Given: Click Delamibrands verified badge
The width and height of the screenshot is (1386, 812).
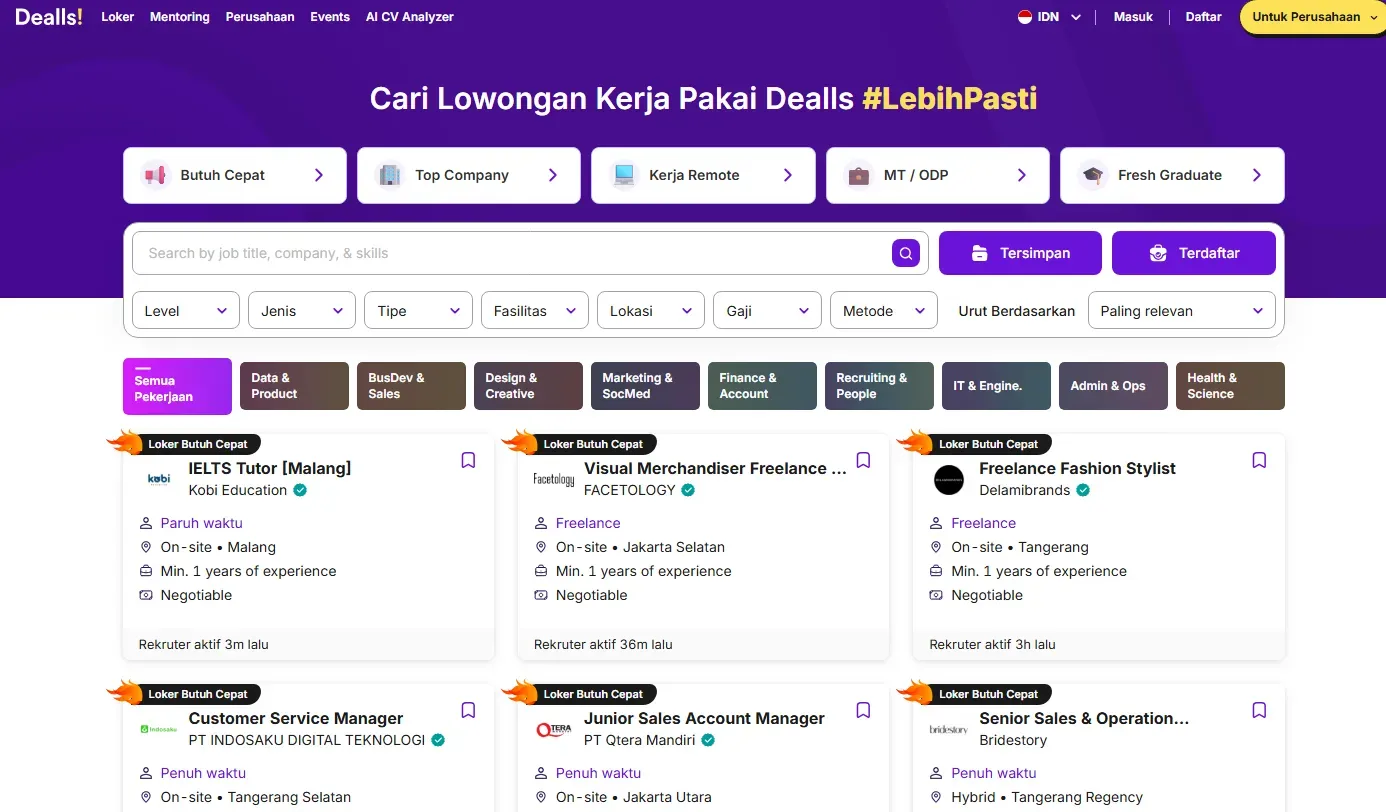Looking at the screenshot, I should [1083, 490].
